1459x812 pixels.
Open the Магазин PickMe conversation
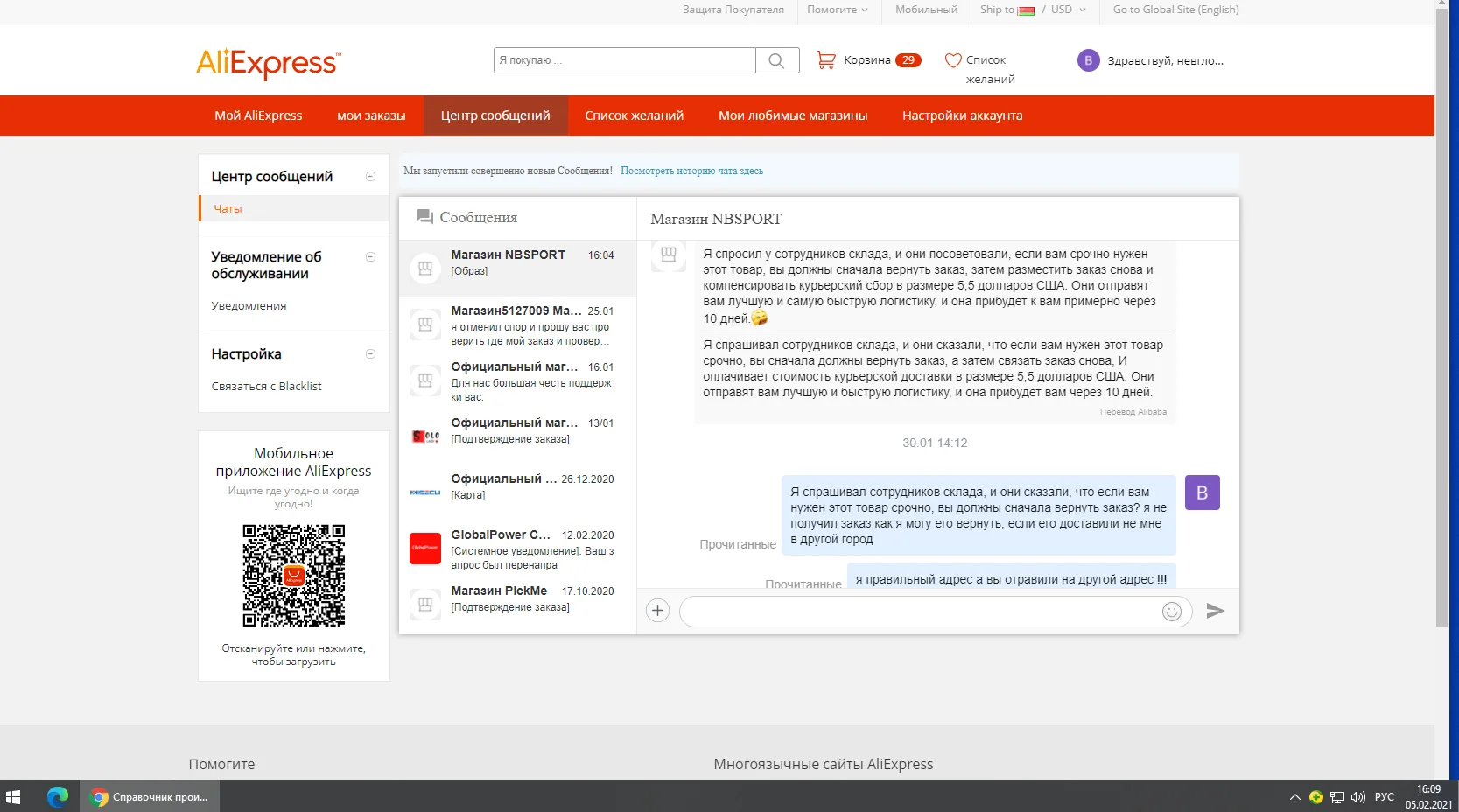point(517,605)
